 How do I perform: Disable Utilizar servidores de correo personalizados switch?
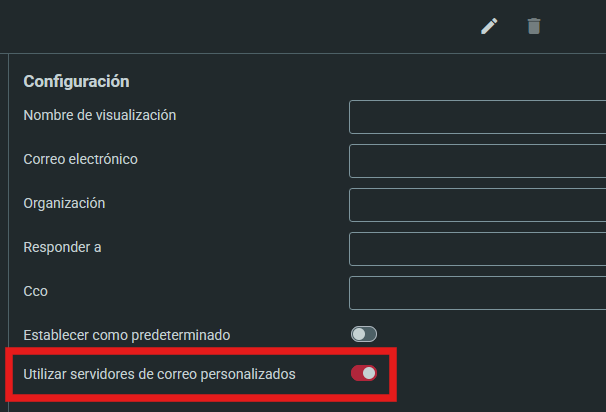pyautogui.click(x=364, y=374)
